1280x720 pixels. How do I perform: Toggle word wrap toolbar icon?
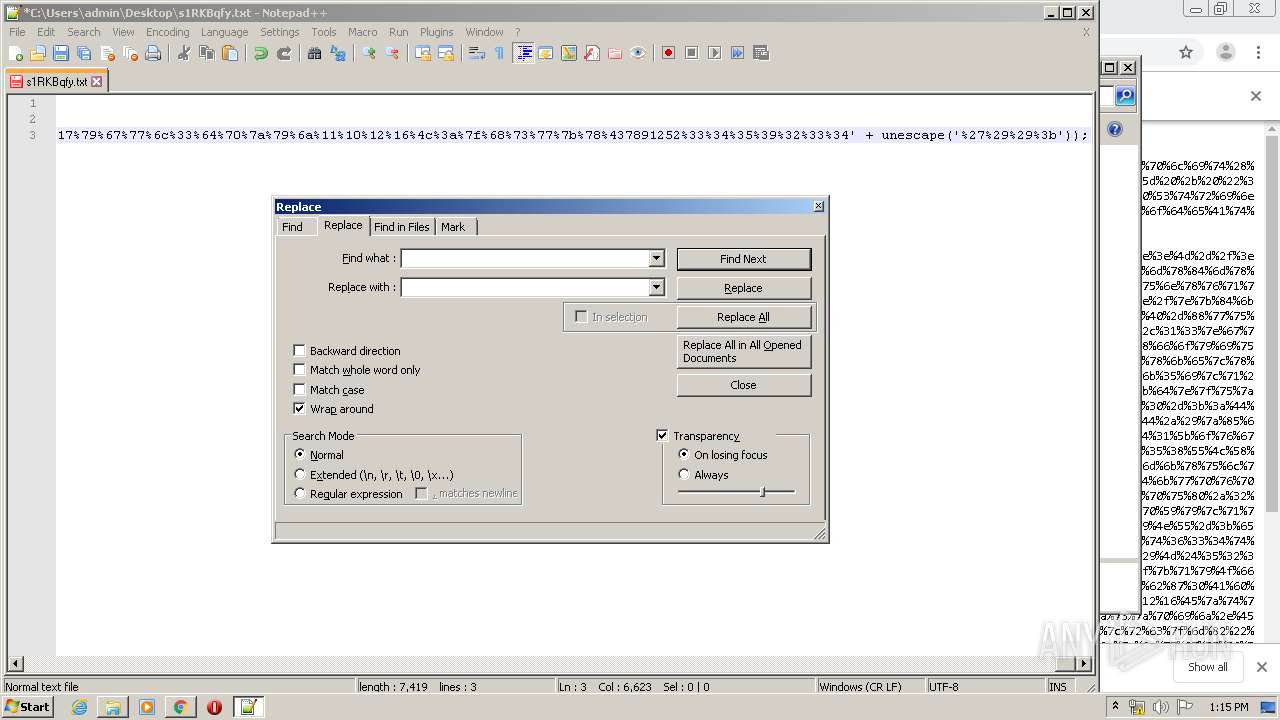click(476, 53)
